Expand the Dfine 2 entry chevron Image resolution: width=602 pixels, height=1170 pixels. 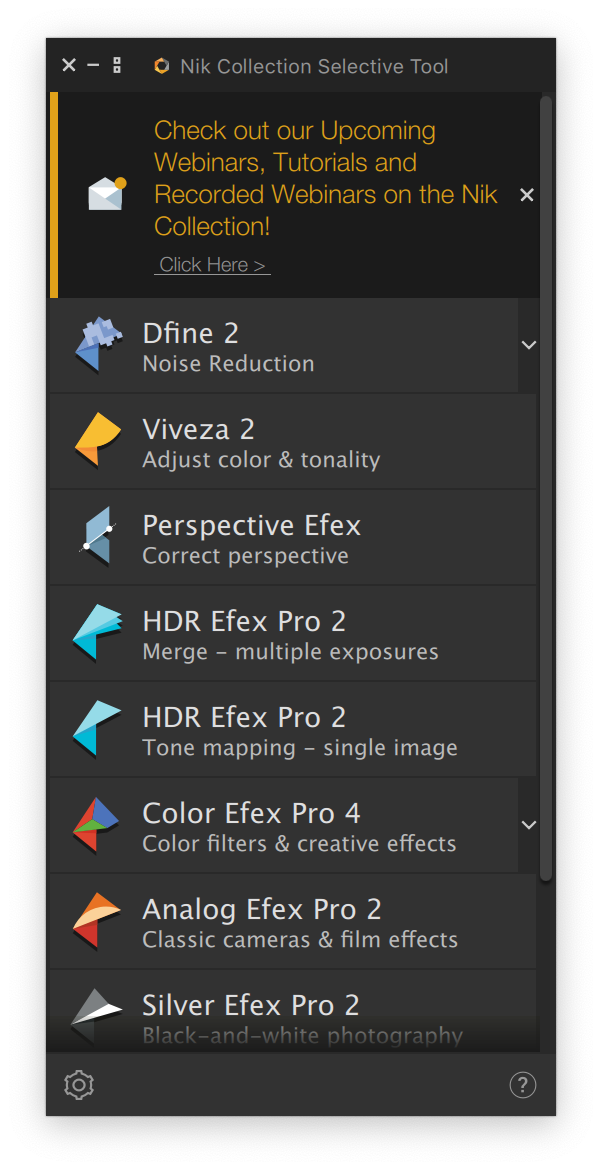coord(529,344)
